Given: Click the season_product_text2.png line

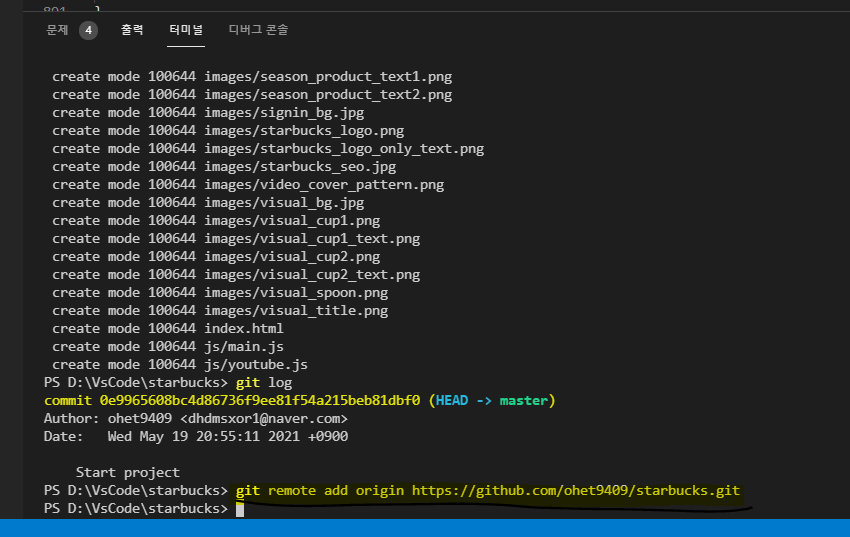Looking at the screenshot, I should tap(252, 95).
